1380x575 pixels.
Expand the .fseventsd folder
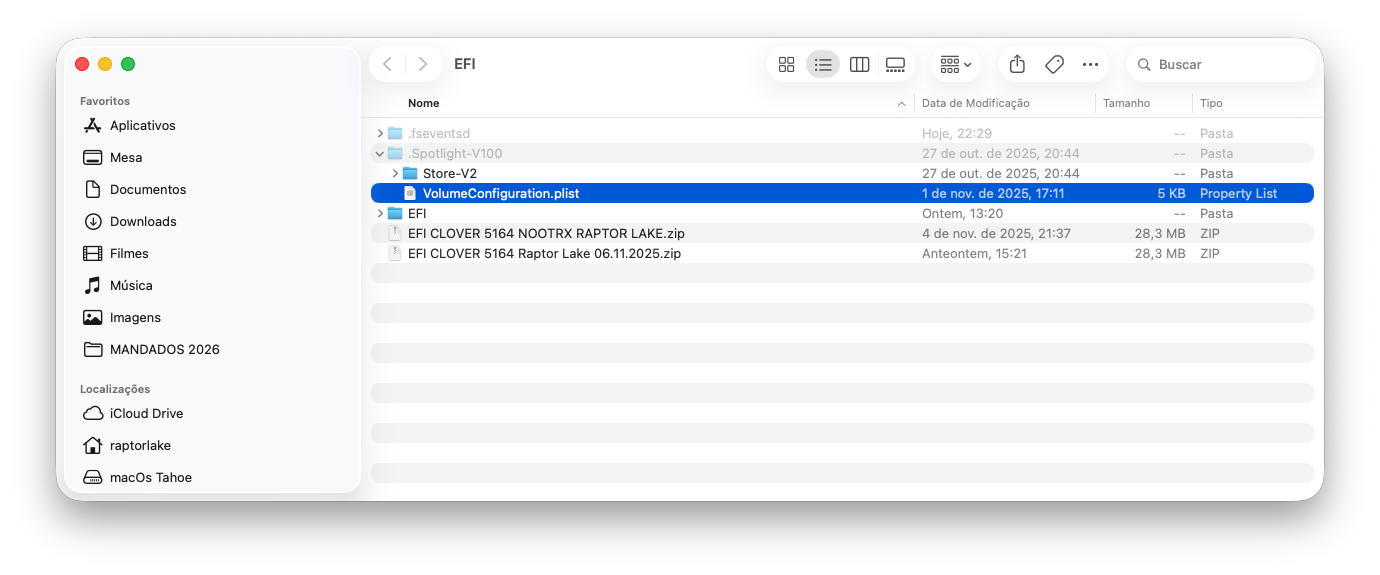pos(380,133)
